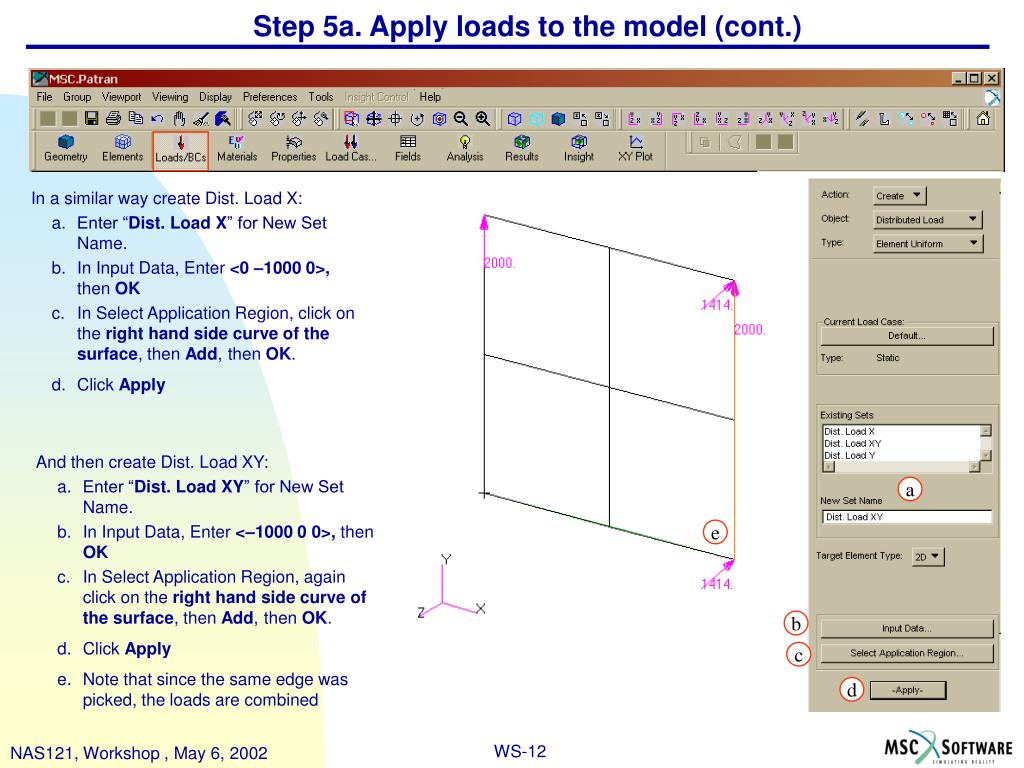The image size is (1024, 768).
Task: Open the File menu
Action: [x=44, y=97]
